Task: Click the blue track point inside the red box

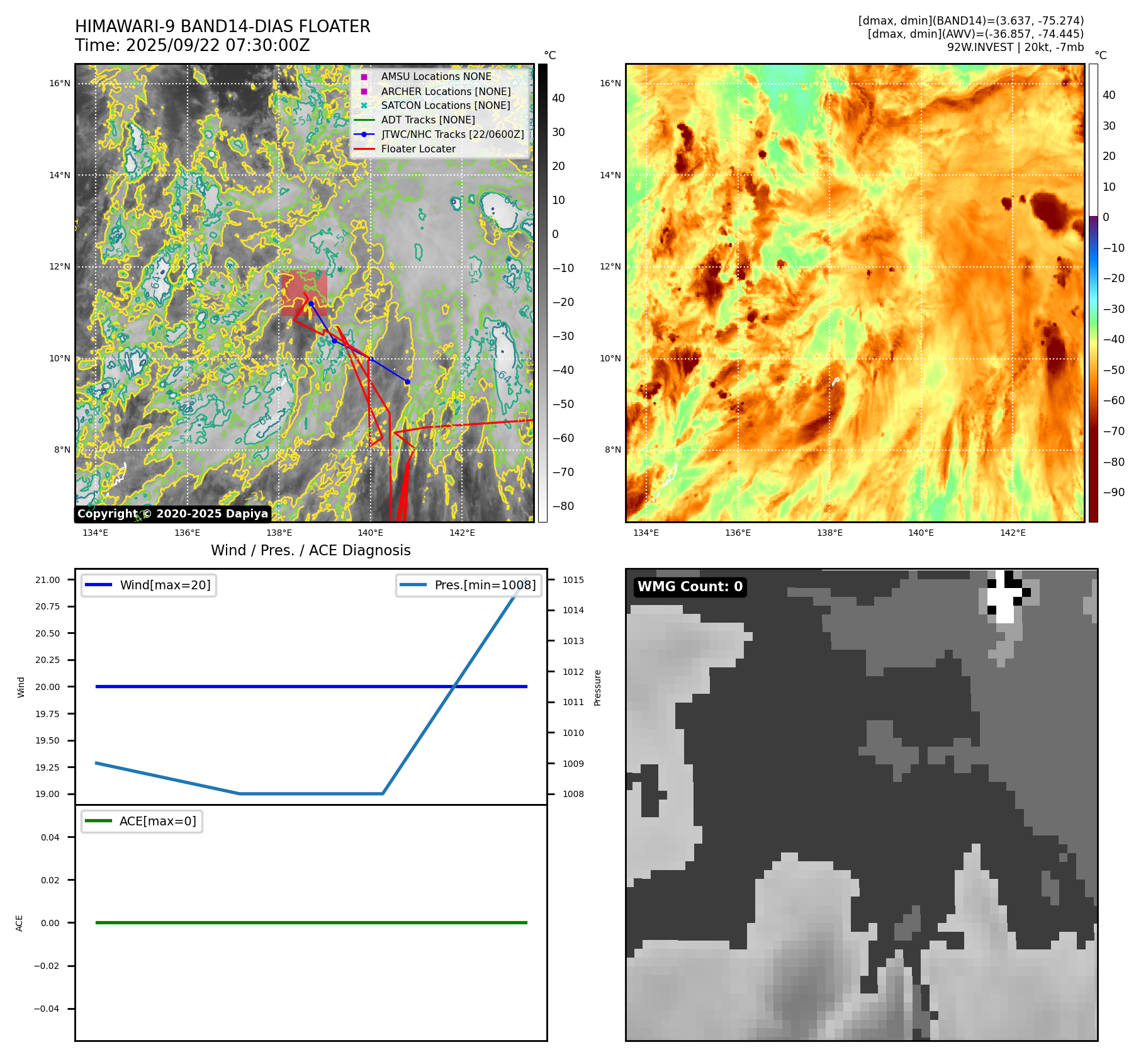Action: pos(311,303)
